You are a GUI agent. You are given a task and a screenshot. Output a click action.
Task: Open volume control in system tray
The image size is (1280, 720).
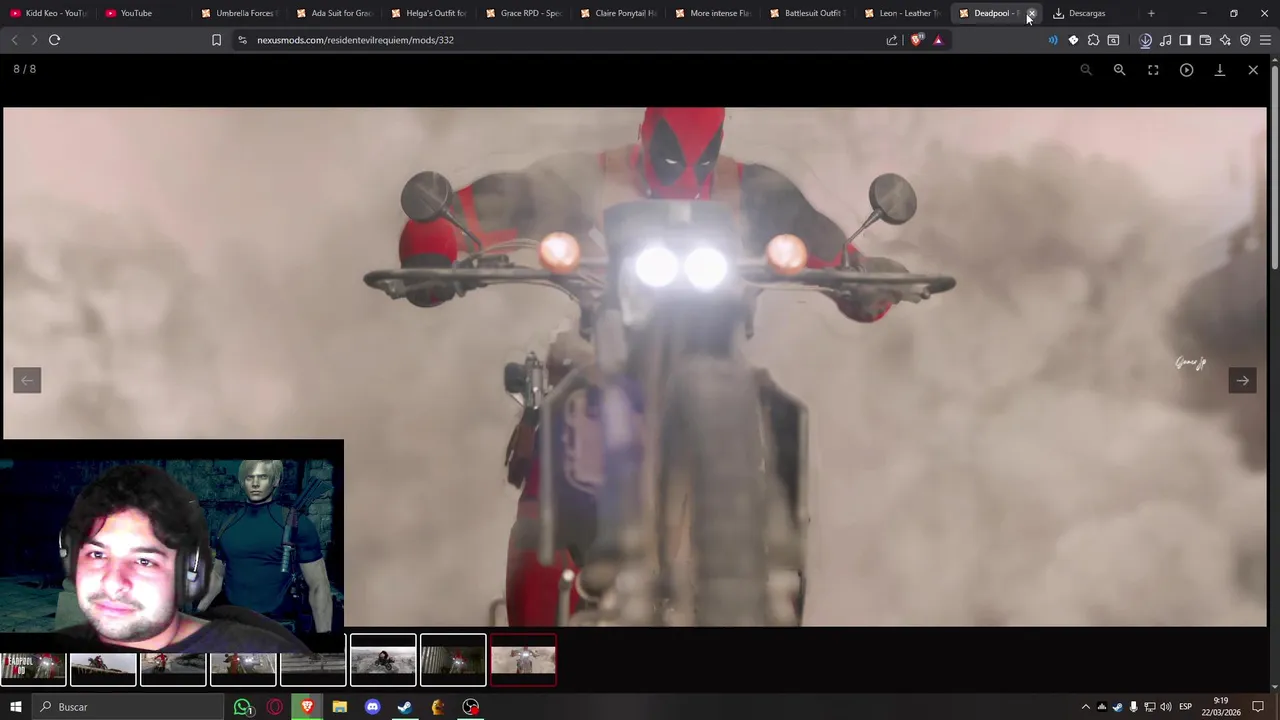(1166, 707)
